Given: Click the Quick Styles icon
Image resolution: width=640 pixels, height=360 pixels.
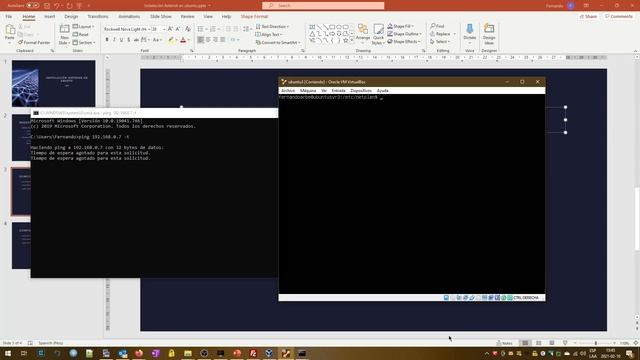Looking at the screenshot, I should point(378,34).
